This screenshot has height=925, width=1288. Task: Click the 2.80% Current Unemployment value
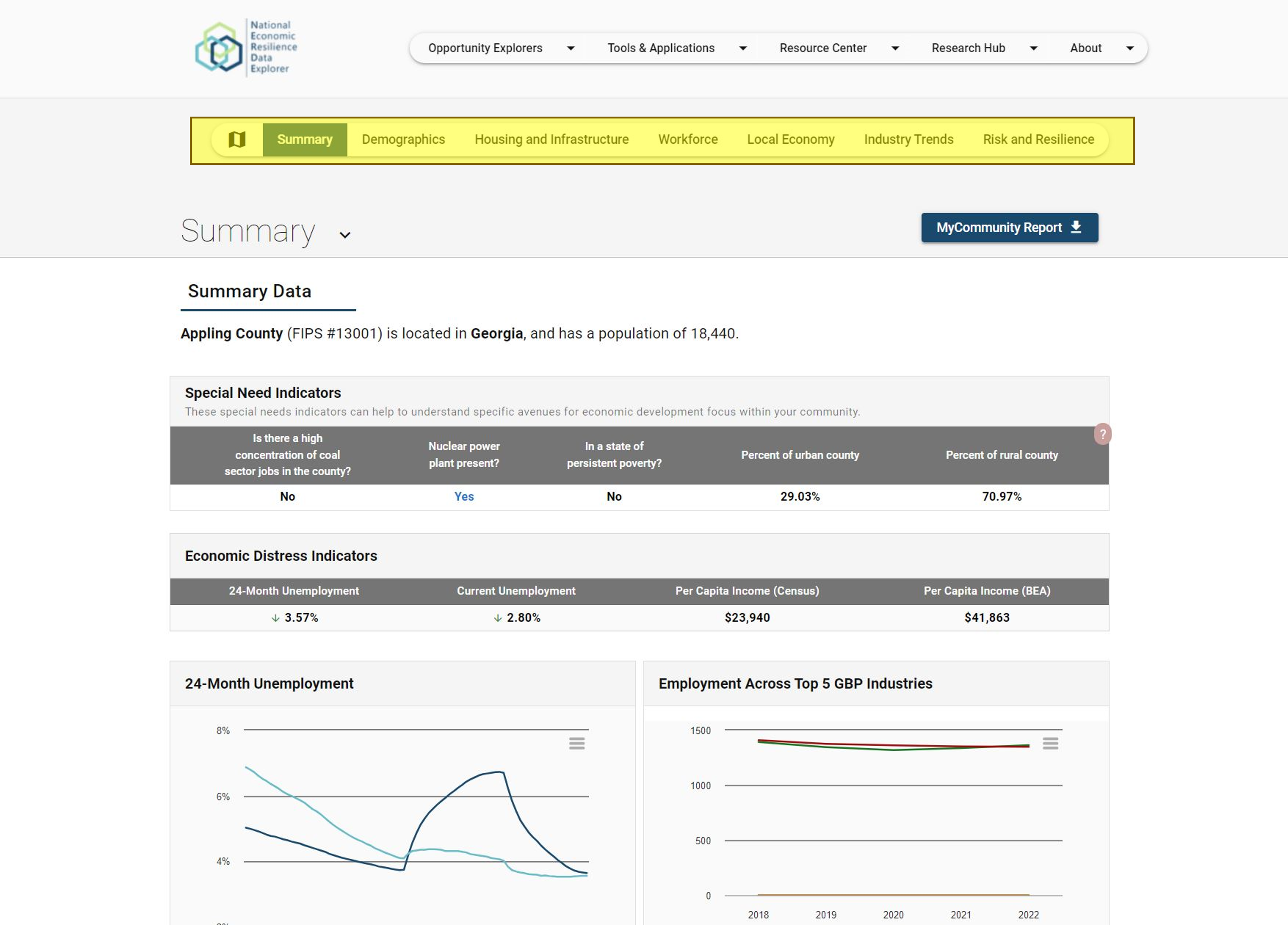tap(523, 618)
